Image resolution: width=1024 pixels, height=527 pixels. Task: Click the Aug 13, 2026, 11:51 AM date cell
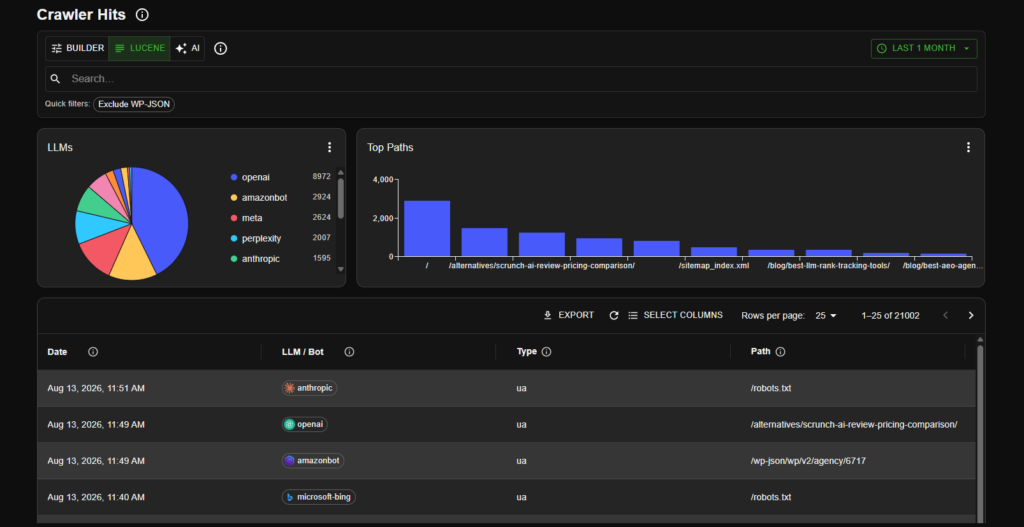96,389
